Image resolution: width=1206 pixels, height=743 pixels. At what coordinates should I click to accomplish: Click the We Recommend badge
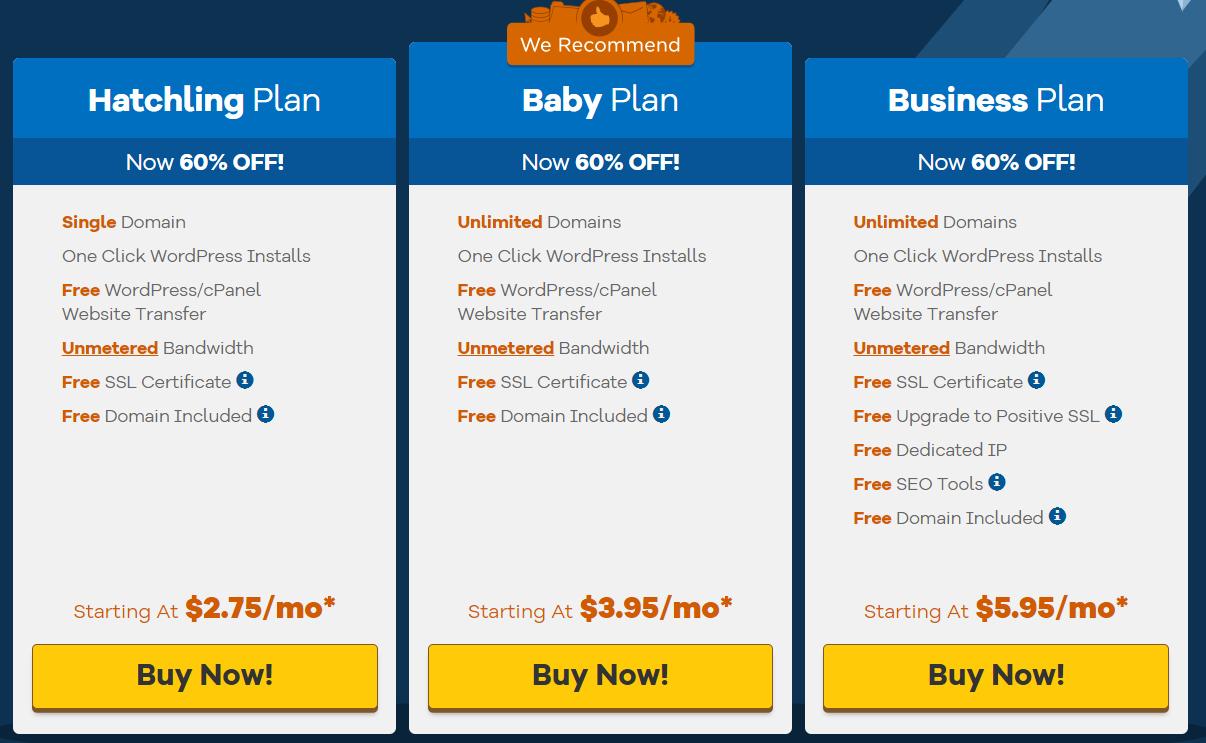[600, 45]
